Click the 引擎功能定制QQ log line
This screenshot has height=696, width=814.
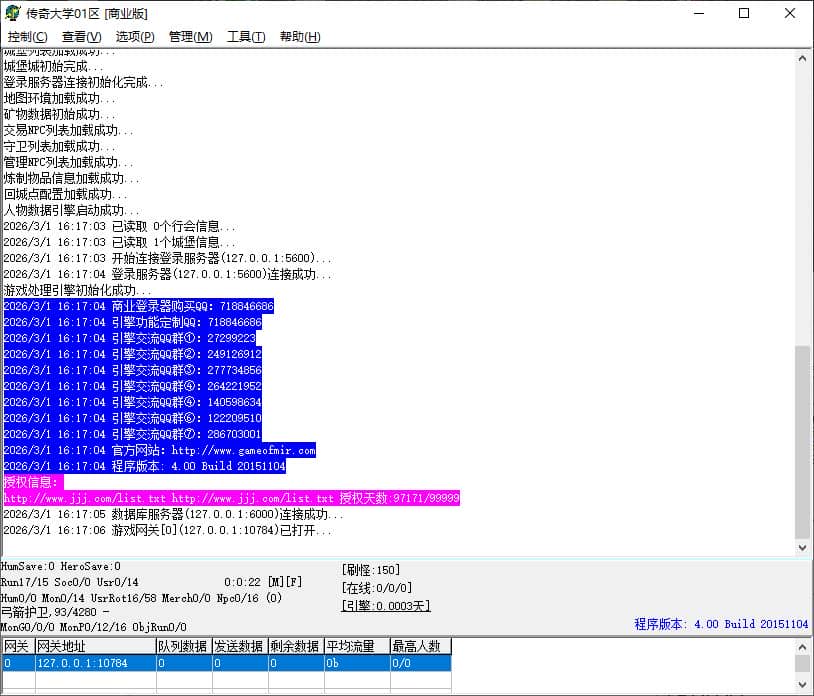132,322
